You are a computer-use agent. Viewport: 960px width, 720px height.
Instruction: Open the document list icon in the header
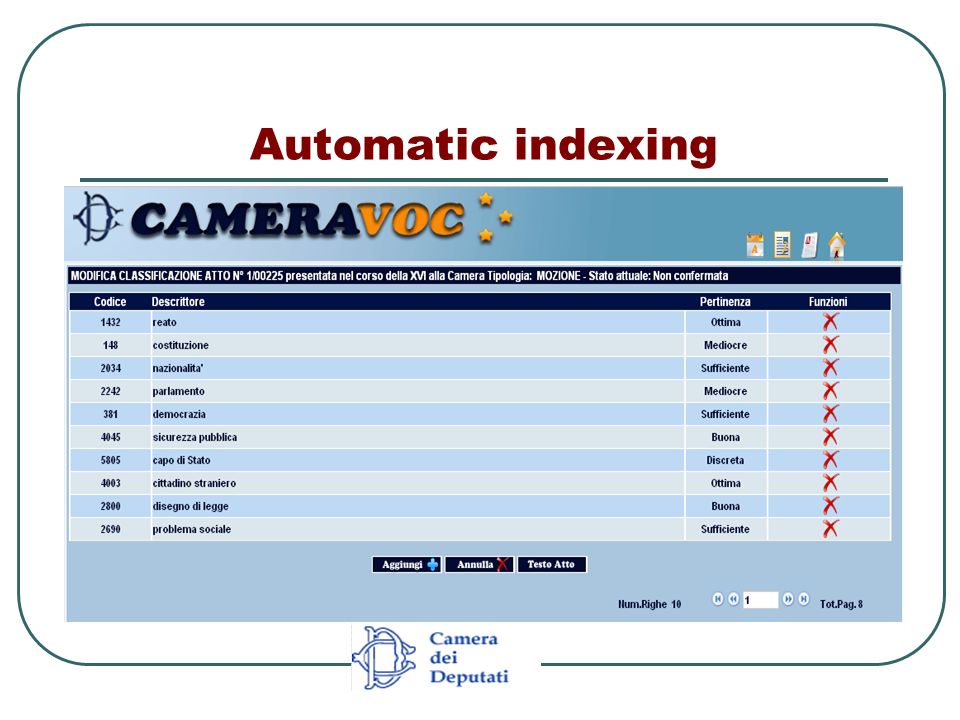point(782,244)
